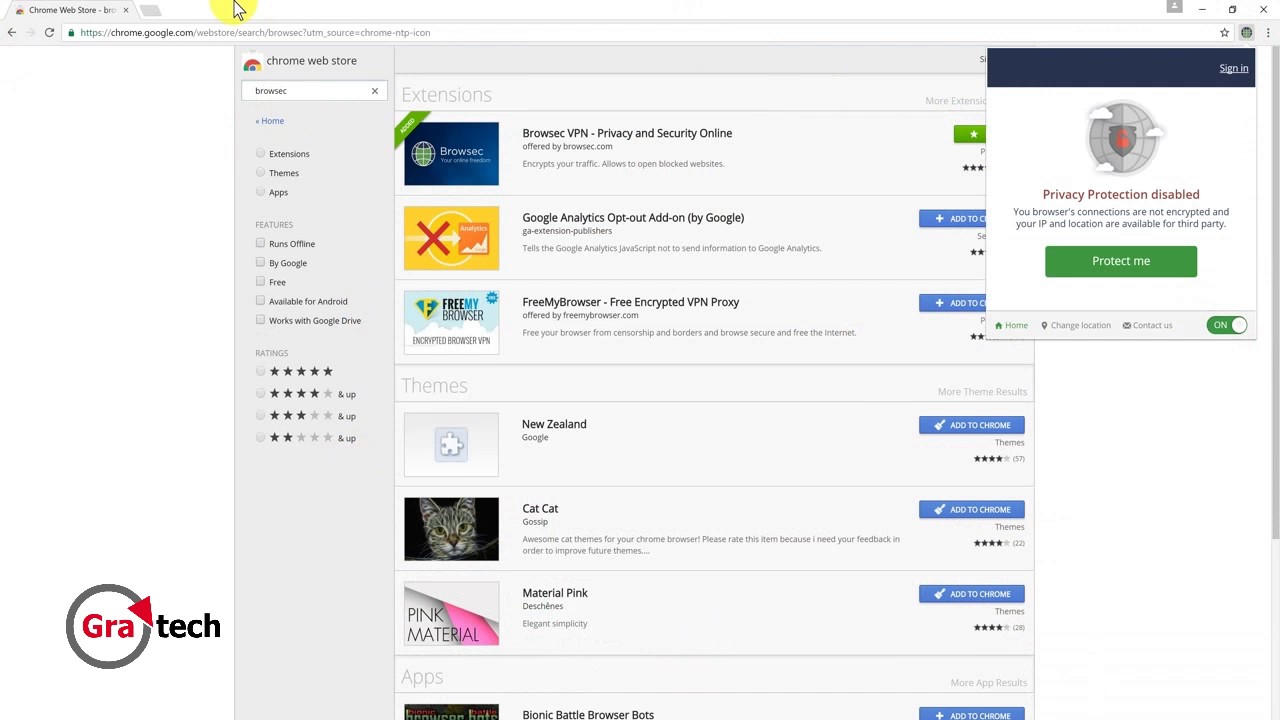Open Cat Cat theme thumbnail
This screenshot has width=1280, height=720.
pos(451,529)
